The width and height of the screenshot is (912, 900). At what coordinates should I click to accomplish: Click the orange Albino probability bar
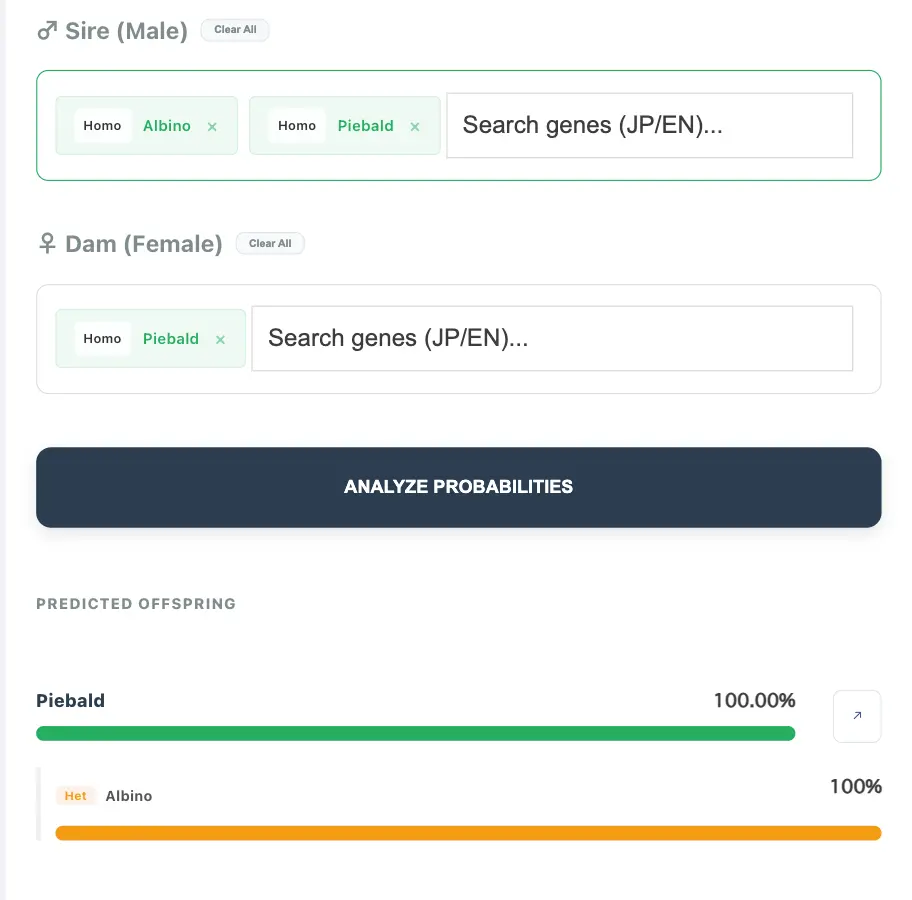(468, 833)
